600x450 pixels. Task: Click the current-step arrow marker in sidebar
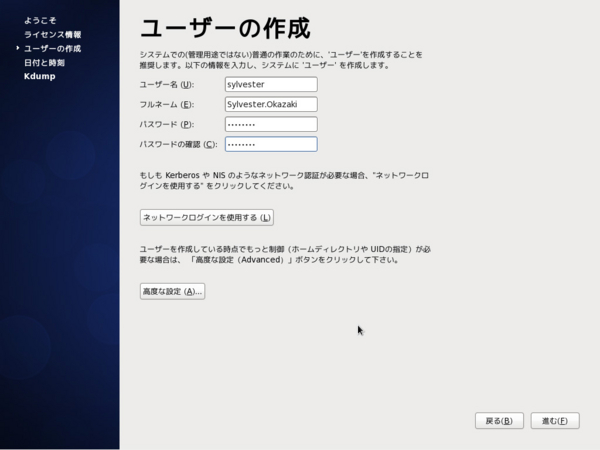pyautogui.click(x=18, y=48)
